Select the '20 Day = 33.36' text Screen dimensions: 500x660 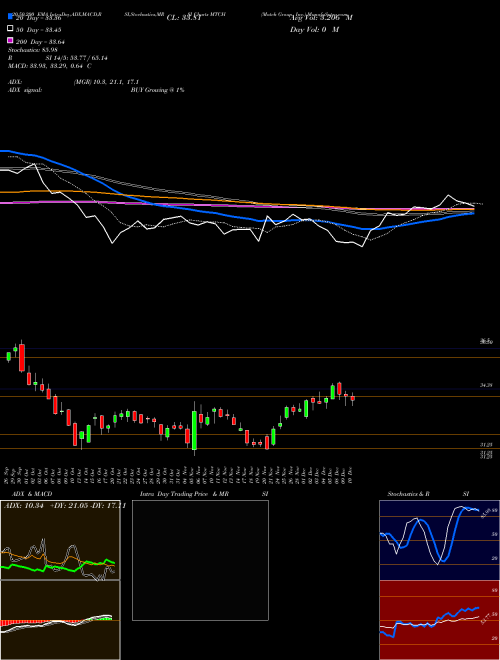[39, 18]
